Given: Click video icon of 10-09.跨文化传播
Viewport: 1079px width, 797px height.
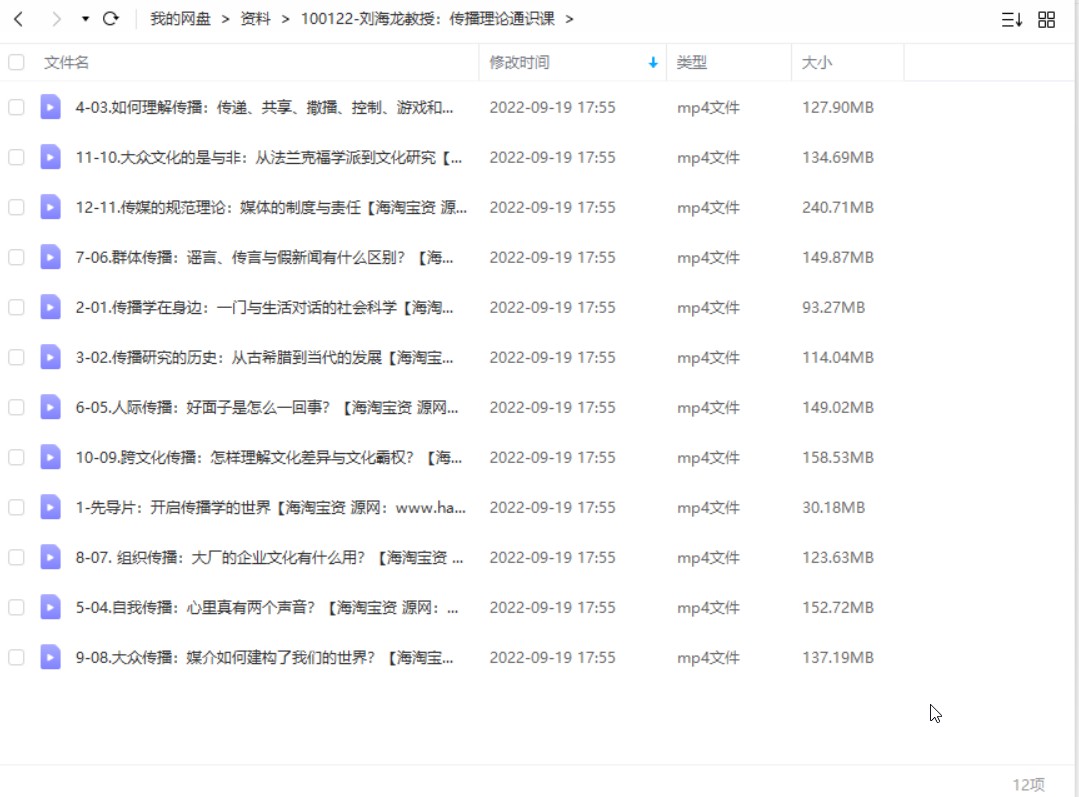Looking at the screenshot, I should [50, 458].
